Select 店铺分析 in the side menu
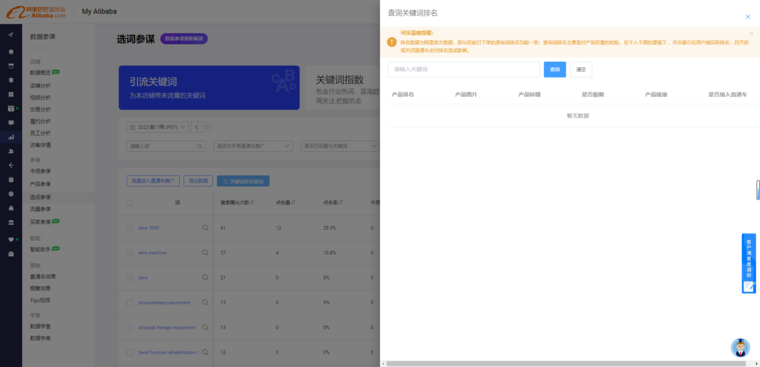The image size is (760, 367). 40,85
